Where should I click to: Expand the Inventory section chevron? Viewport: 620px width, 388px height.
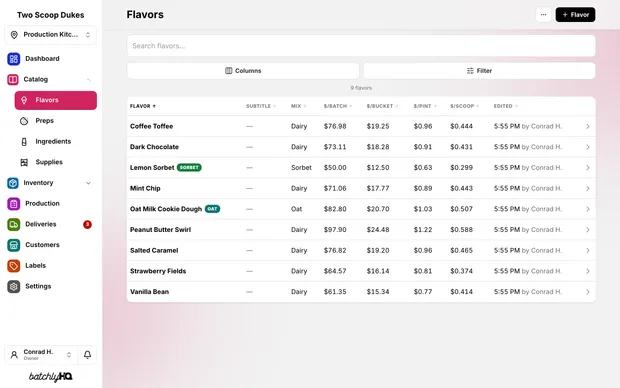[89, 183]
